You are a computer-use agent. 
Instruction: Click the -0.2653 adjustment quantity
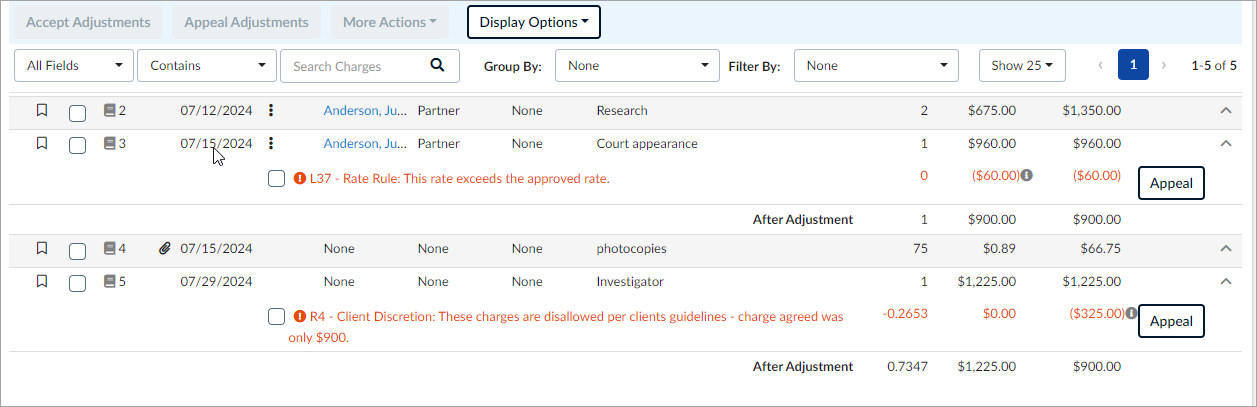905,314
